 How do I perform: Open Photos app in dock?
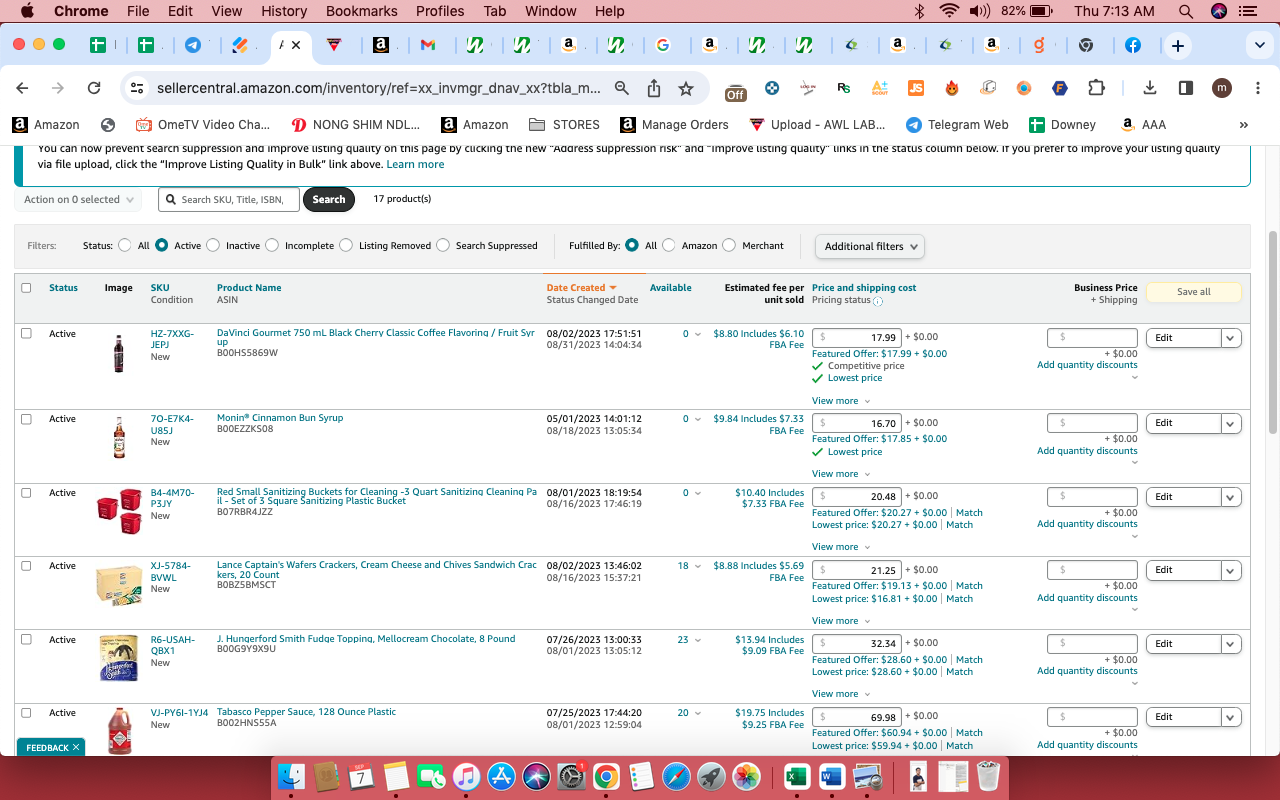[x=746, y=777]
